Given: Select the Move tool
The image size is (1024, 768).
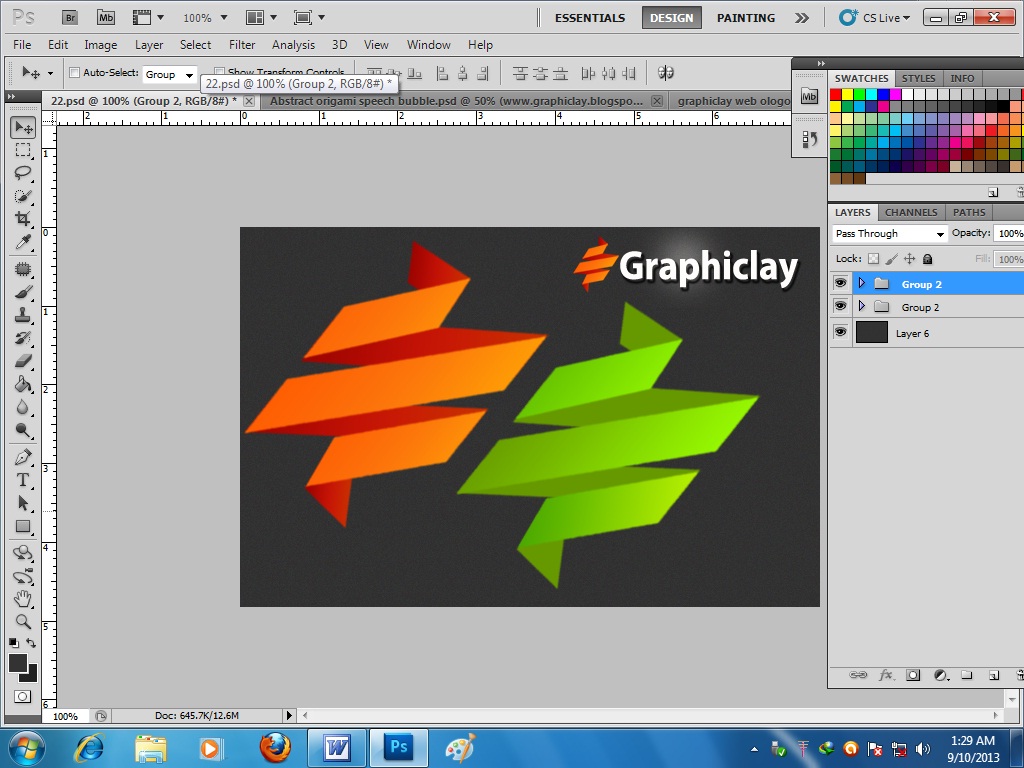Looking at the screenshot, I should [23, 127].
